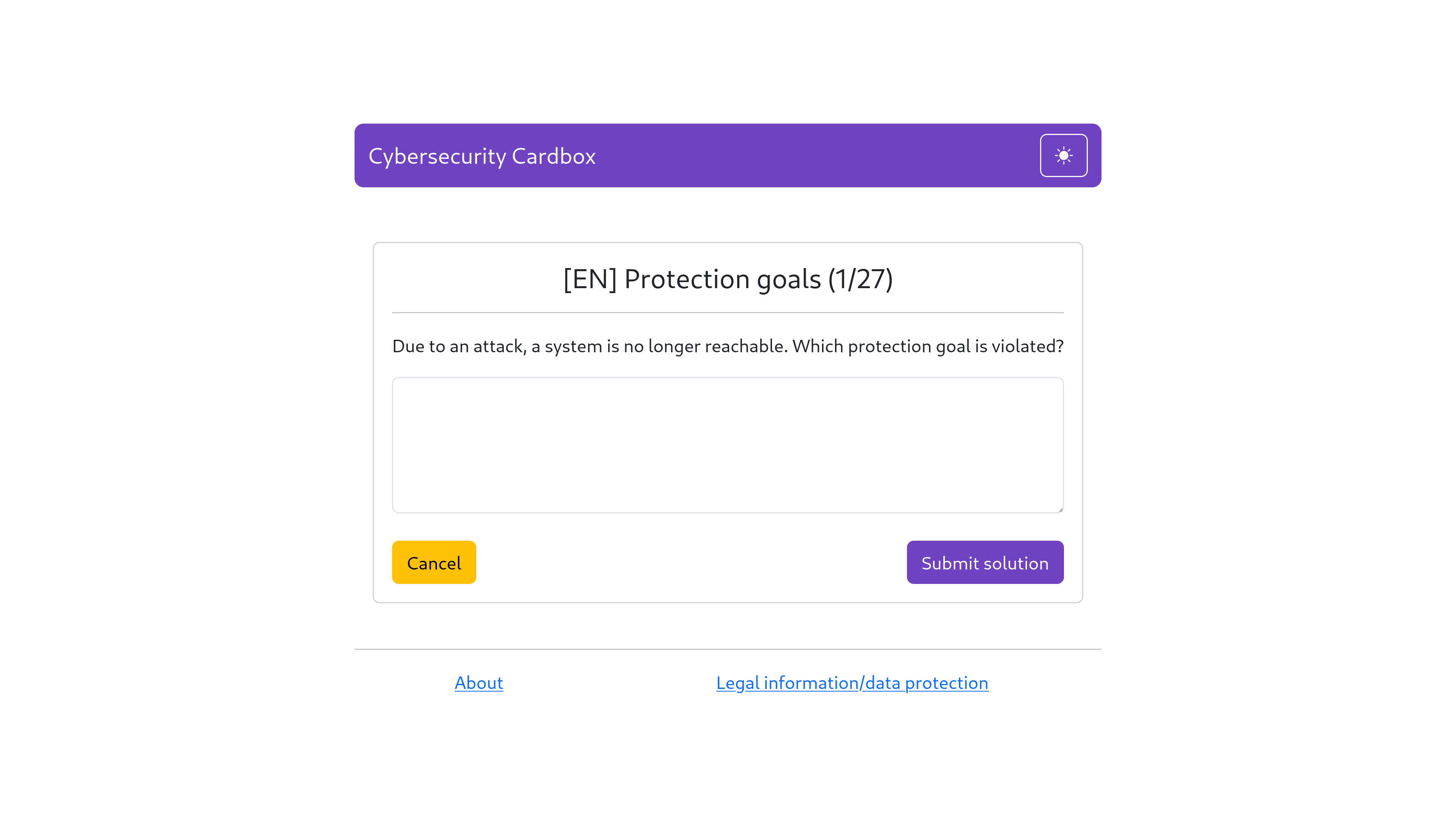Viewport: 1456px width, 819px height.
Task: Click the Cybersecurity Cardbox header title
Action: tap(481, 156)
